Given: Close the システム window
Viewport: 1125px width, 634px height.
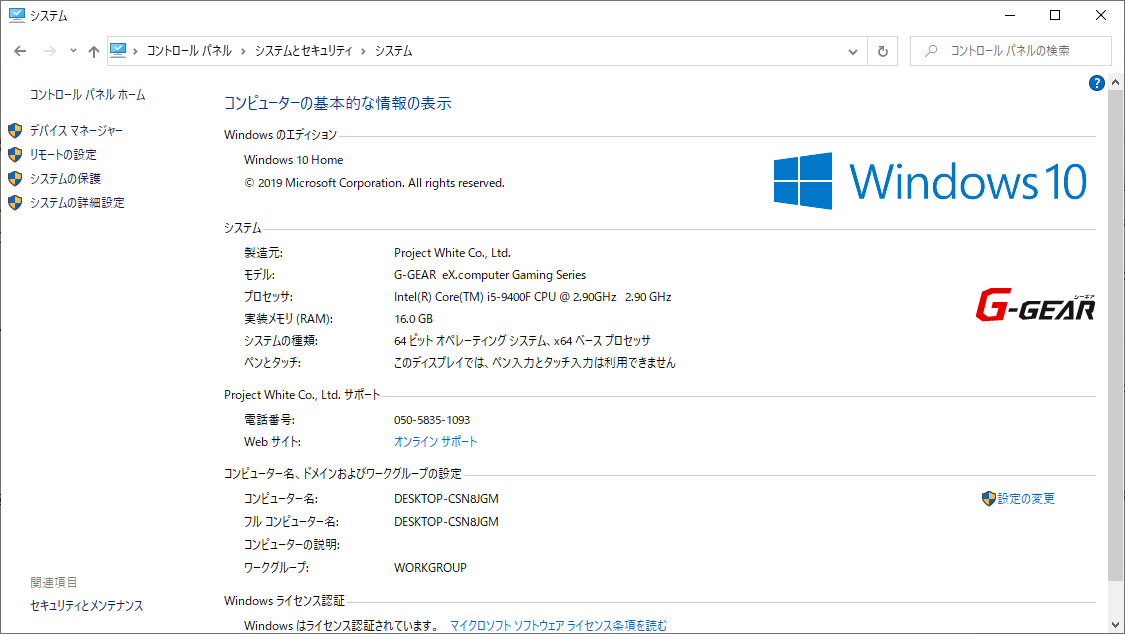Looking at the screenshot, I should [x=1101, y=15].
